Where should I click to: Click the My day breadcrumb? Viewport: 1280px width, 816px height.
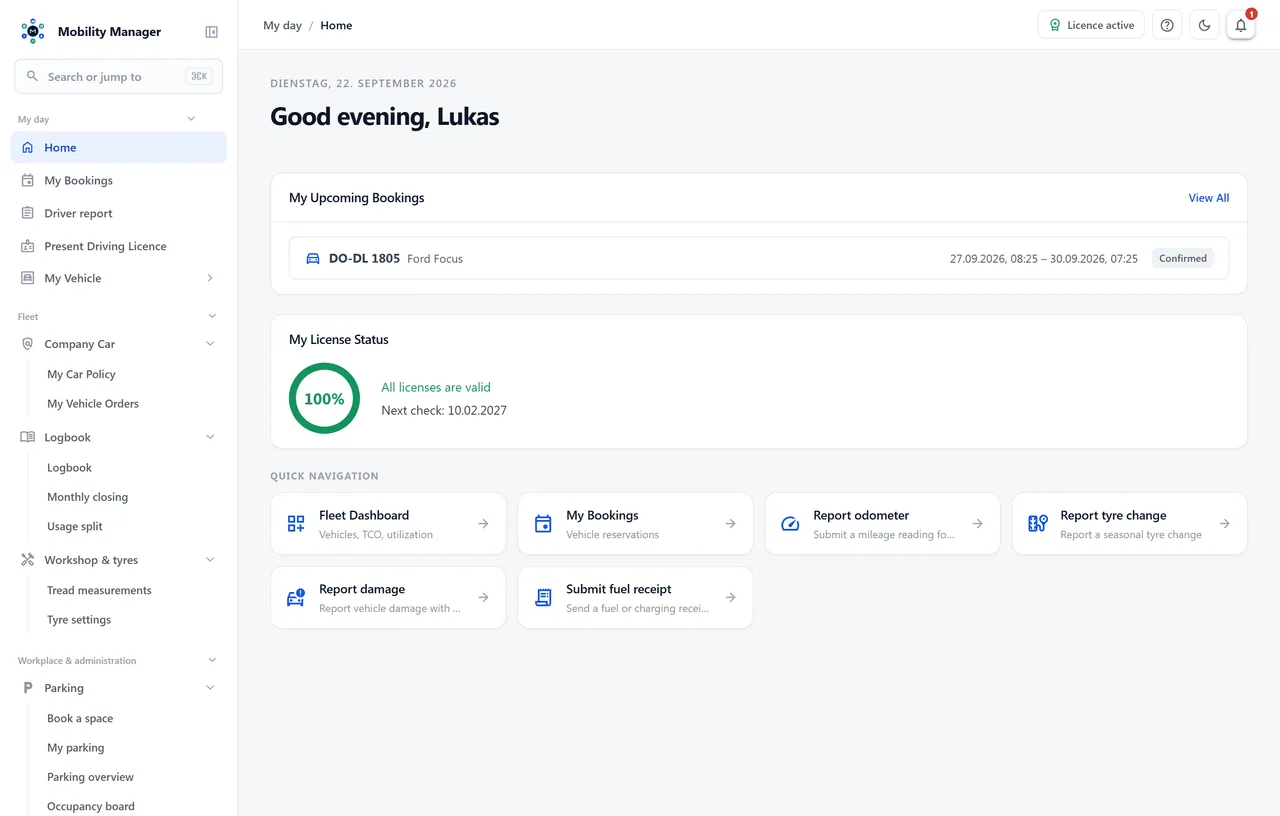click(282, 25)
